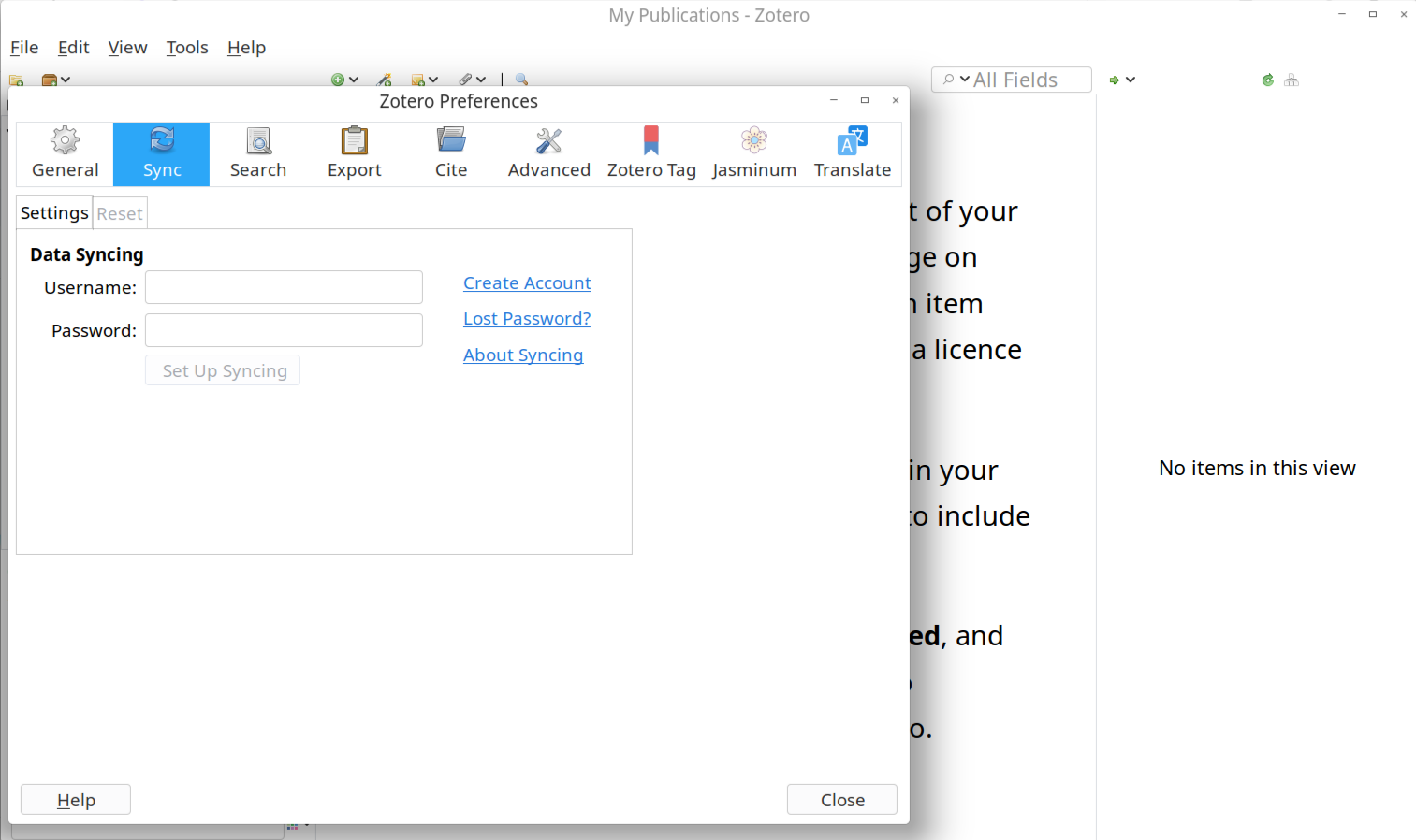Click New Library box icon in main toolbar
This screenshot has height=840, width=1416.
(x=50, y=80)
